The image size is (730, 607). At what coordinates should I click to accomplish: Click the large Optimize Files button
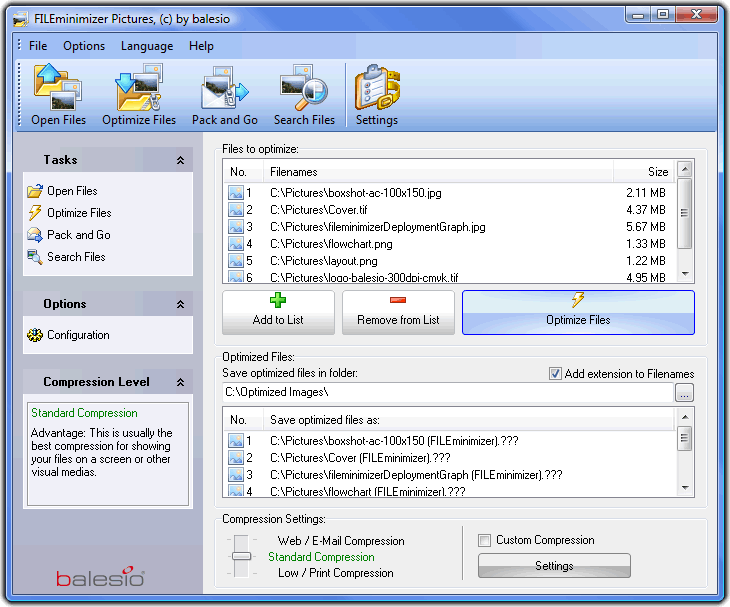tap(578, 312)
